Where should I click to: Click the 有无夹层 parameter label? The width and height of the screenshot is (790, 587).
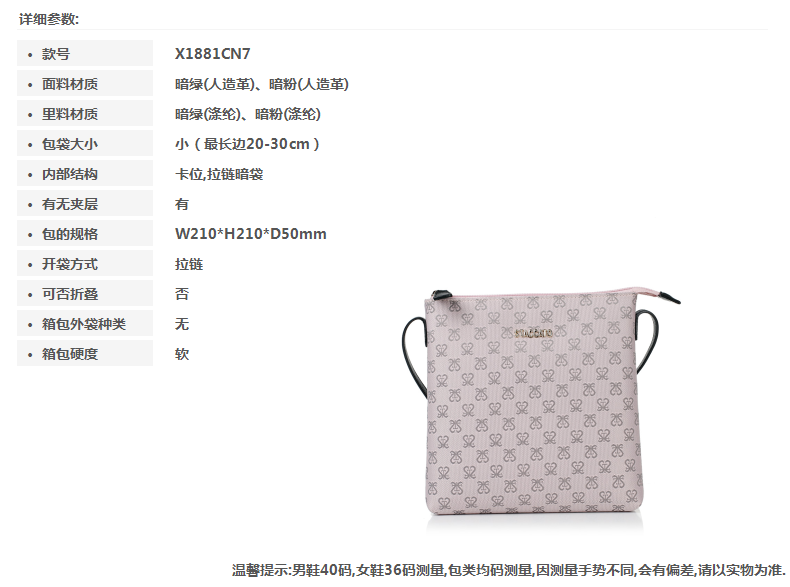70,204
